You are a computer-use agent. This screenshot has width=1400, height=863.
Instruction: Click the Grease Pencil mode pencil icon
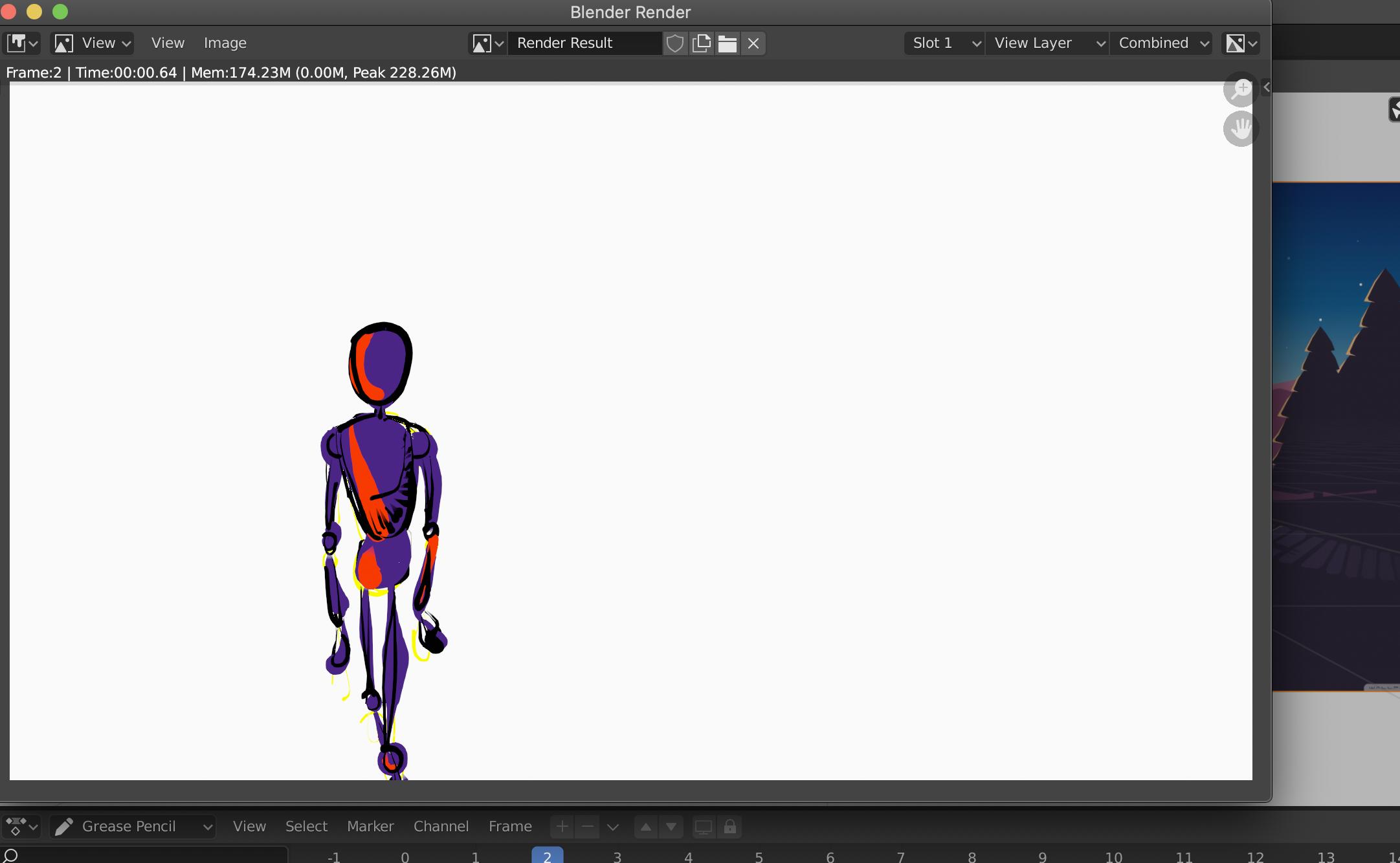coord(64,826)
